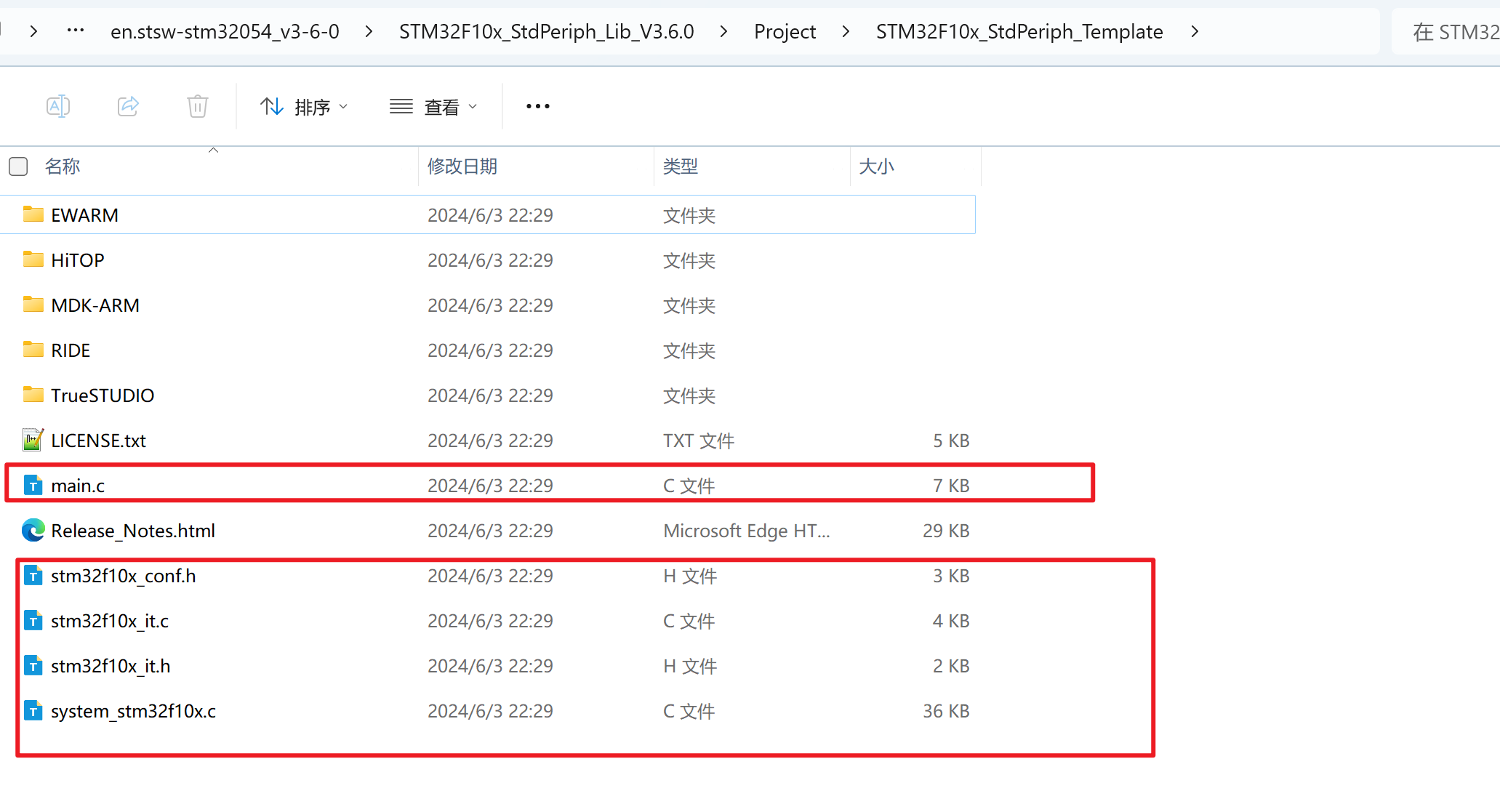Sort by the 修改日期 column header
1500x812 pixels.
coord(462,166)
